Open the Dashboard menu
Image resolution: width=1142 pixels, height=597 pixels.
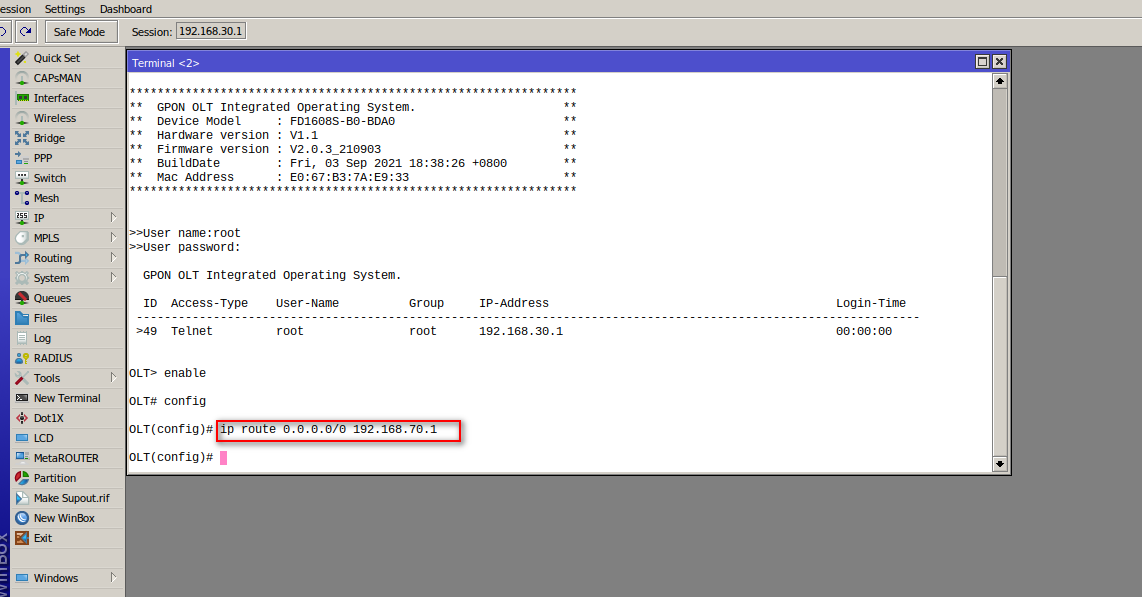[x=125, y=9]
